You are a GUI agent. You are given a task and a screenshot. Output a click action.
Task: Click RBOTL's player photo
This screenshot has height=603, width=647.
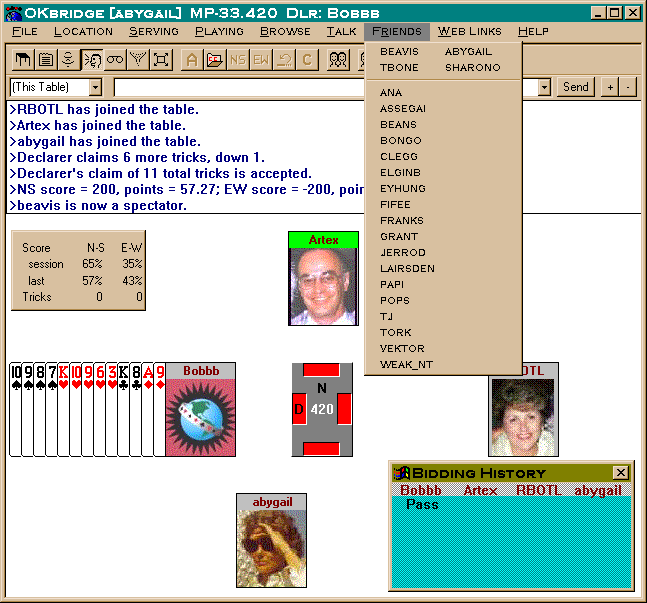coord(523,417)
